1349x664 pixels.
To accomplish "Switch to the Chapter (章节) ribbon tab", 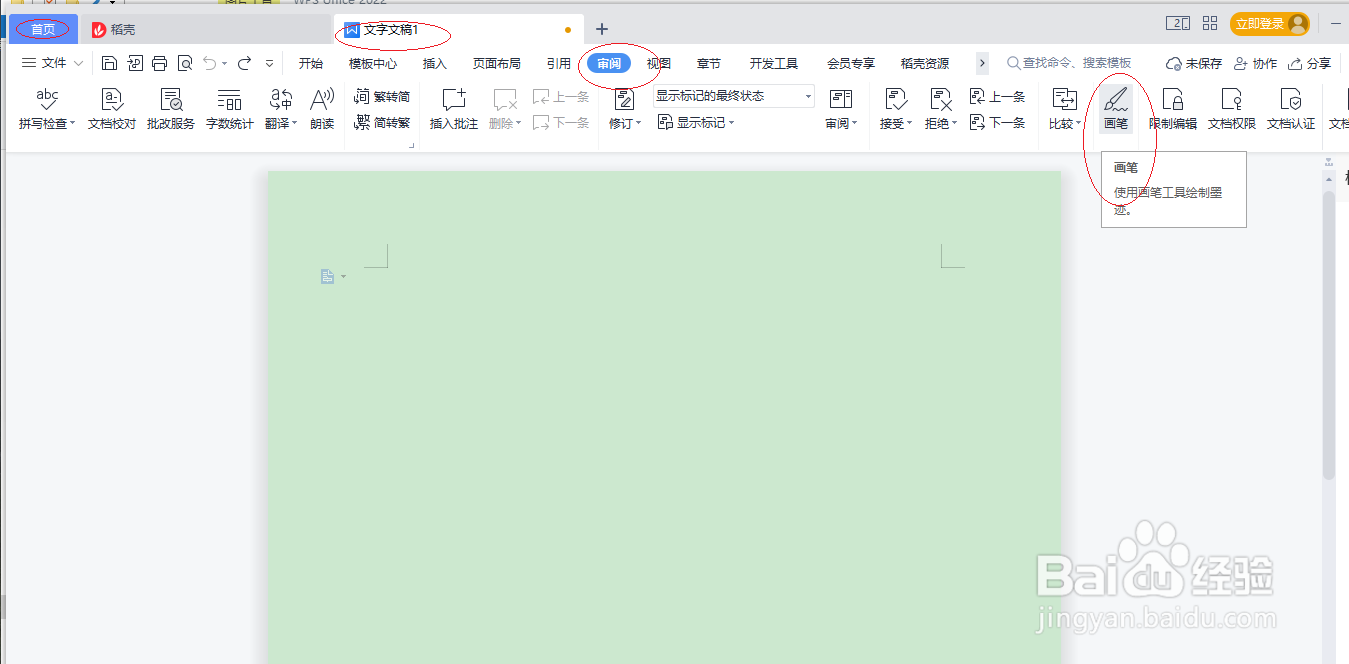I will (x=709, y=63).
